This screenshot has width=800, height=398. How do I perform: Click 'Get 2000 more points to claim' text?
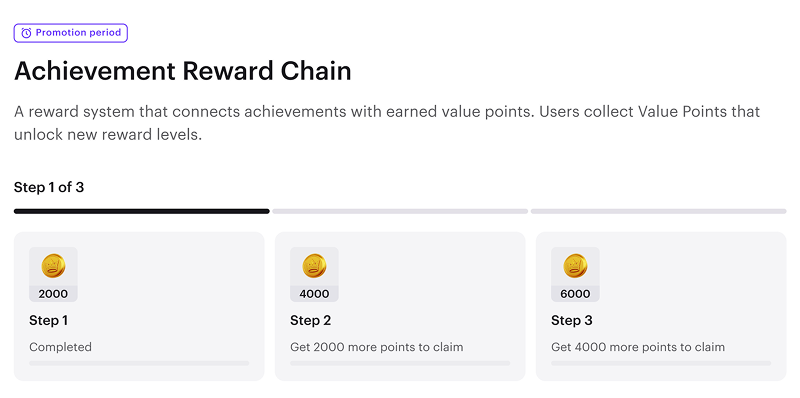click(x=377, y=347)
